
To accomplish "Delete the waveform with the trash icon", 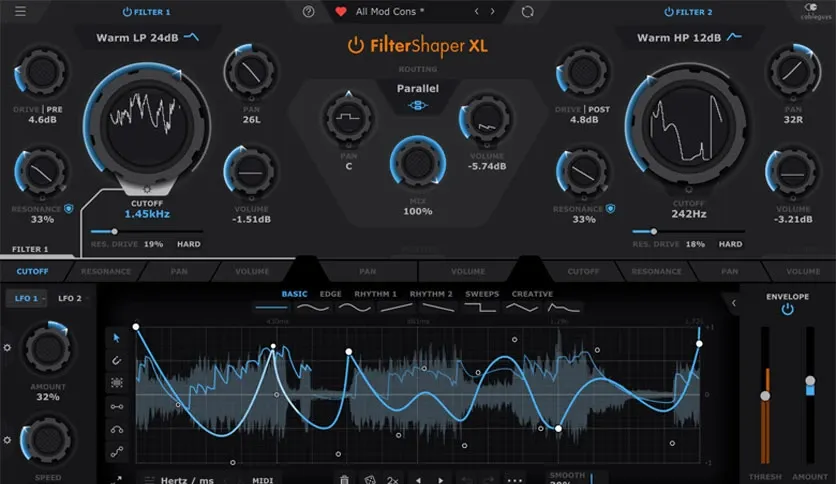I will 344,480.
